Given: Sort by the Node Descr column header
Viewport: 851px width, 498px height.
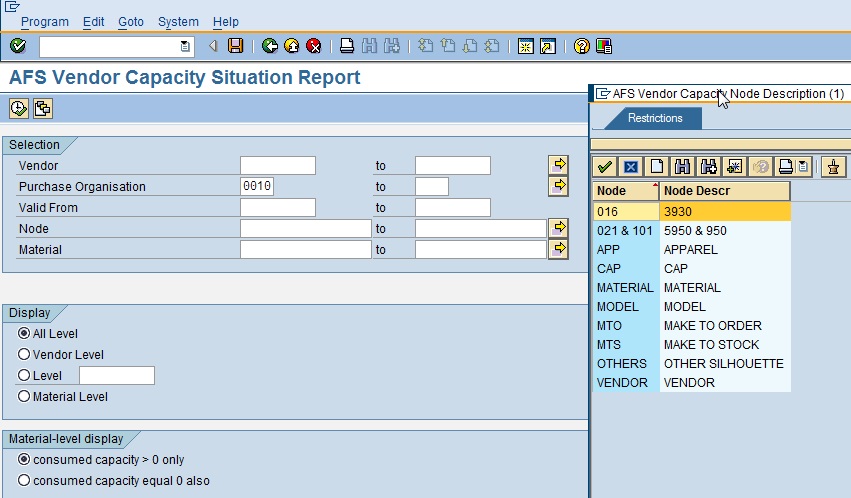Looking at the screenshot, I should tap(724, 191).
